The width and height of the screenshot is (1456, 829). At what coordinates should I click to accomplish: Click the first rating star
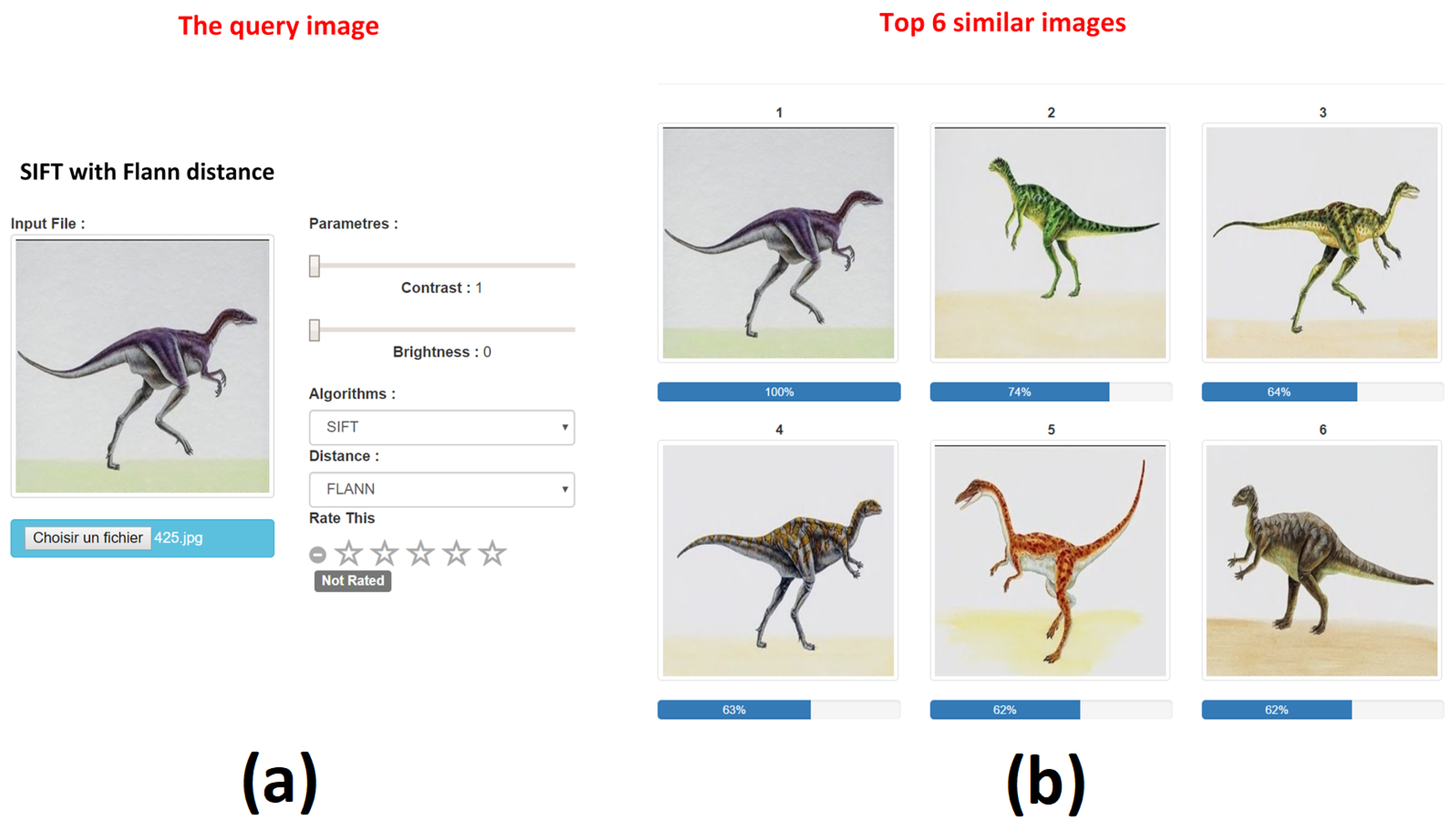tap(349, 554)
